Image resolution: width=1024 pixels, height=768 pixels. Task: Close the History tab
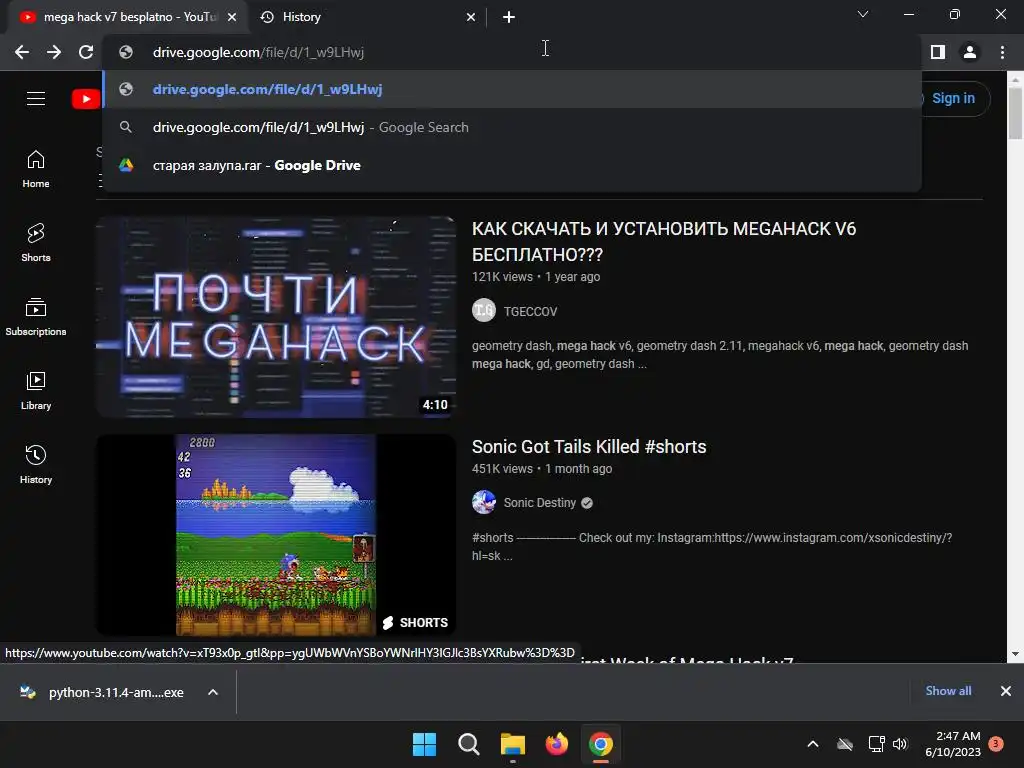tap(471, 17)
